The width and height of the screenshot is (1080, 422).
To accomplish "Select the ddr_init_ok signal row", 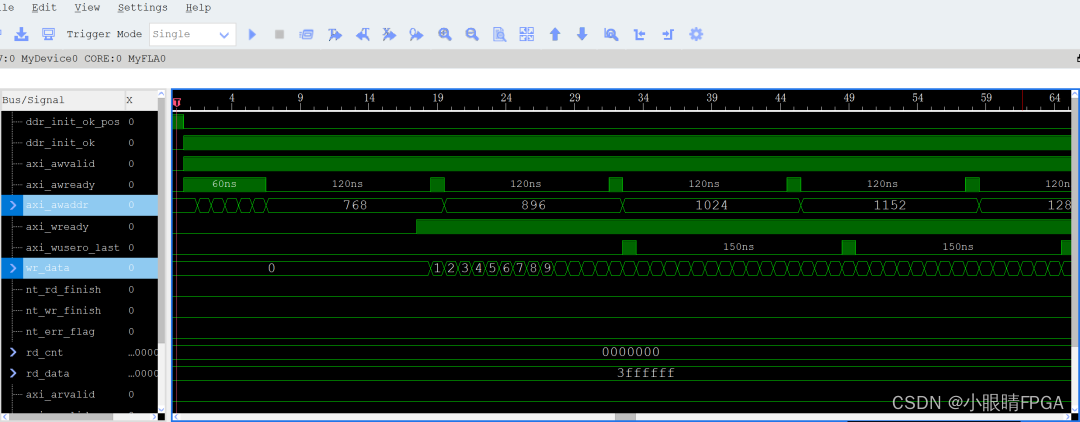I will pyautogui.click(x=79, y=143).
